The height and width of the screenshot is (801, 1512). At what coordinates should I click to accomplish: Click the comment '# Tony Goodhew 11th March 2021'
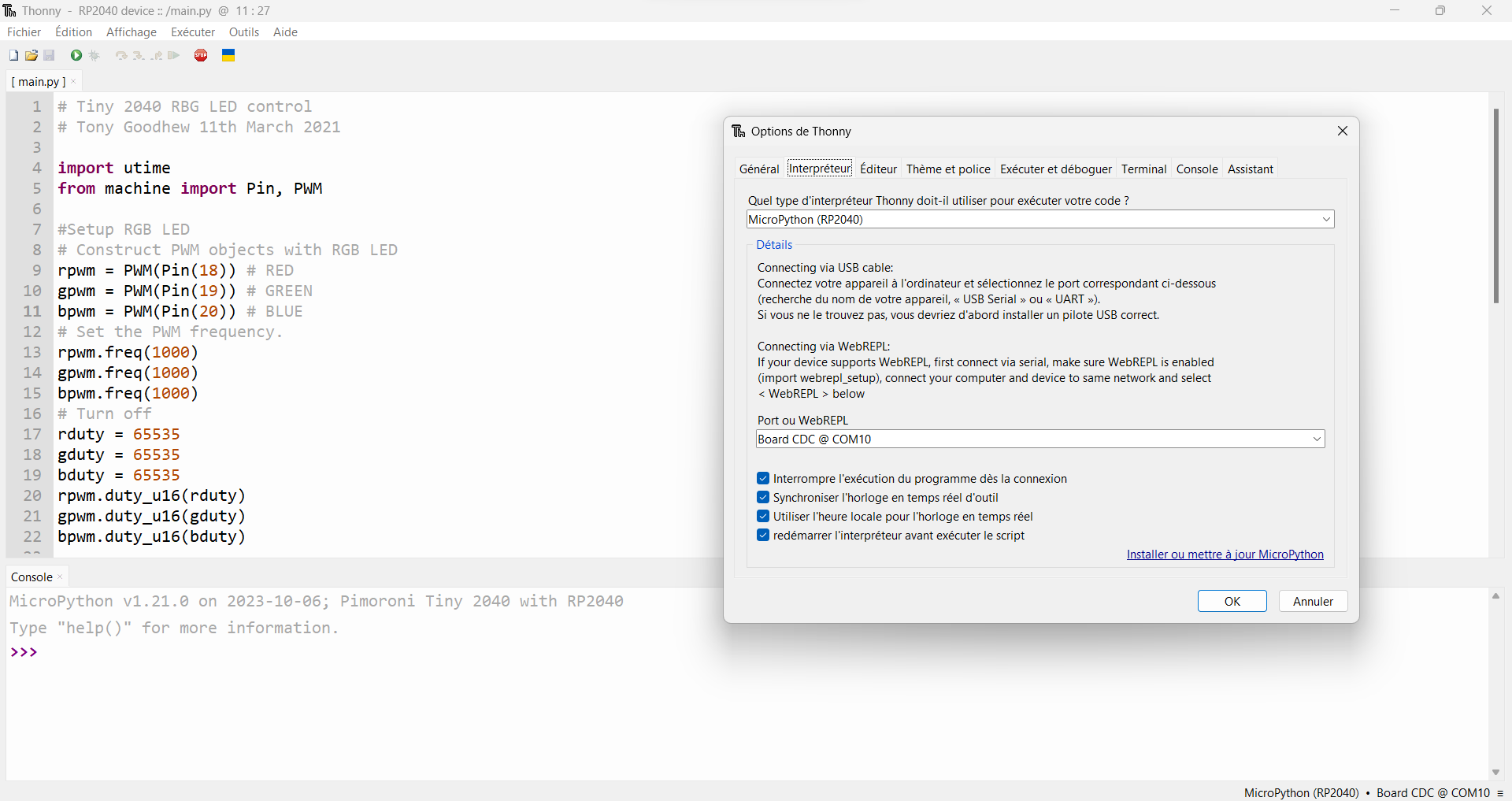[199, 127]
